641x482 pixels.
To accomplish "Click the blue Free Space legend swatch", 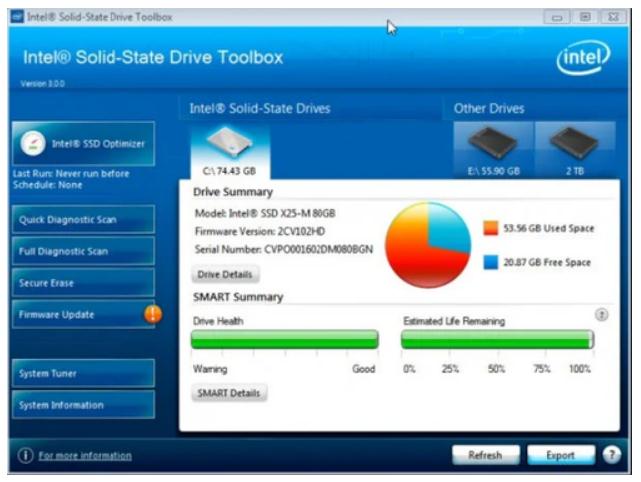I will (x=491, y=262).
